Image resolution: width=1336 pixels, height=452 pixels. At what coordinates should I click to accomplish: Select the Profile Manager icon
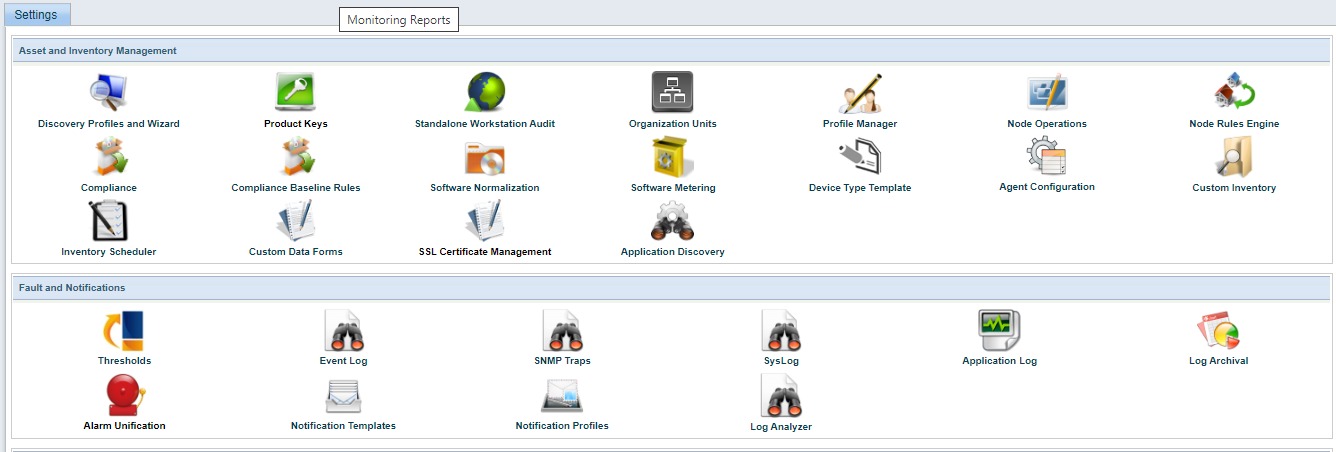coord(859,93)
